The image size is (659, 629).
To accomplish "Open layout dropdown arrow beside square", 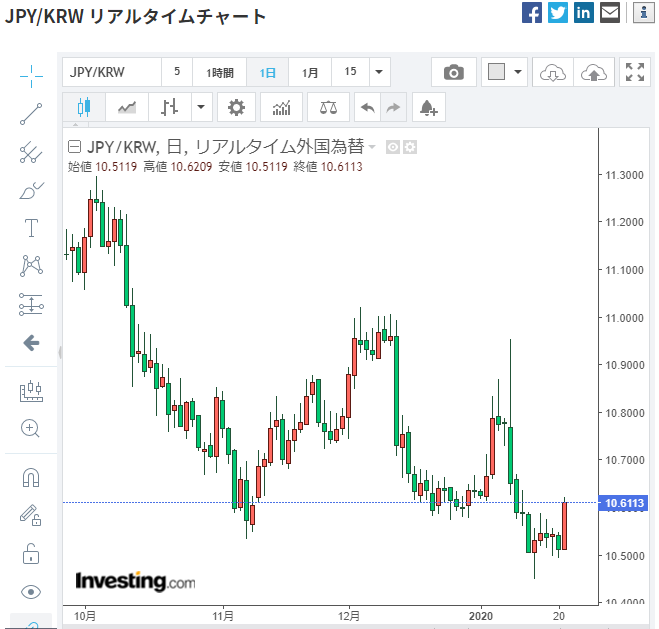I will (518, 72).
